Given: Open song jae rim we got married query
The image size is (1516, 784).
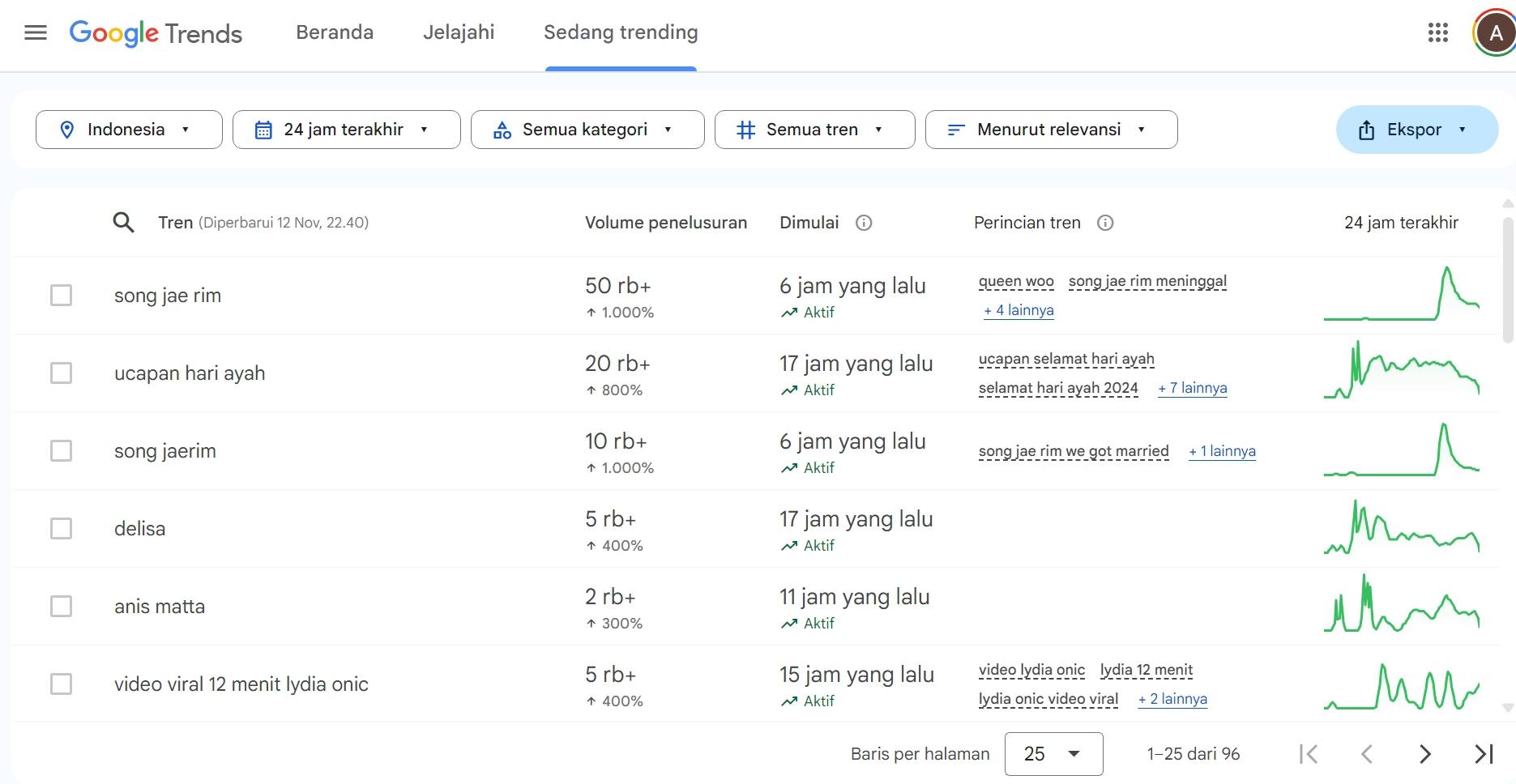Looking at the screenshot, I should click(x=1074, y=451).
